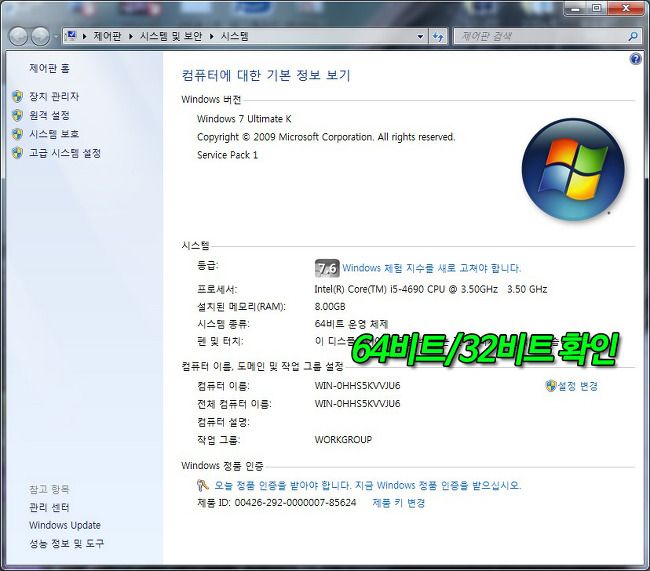The height and width of the screenshot is (571, 650).
Task: Click the keys icon by activation notice
Action: coord(203,485)
